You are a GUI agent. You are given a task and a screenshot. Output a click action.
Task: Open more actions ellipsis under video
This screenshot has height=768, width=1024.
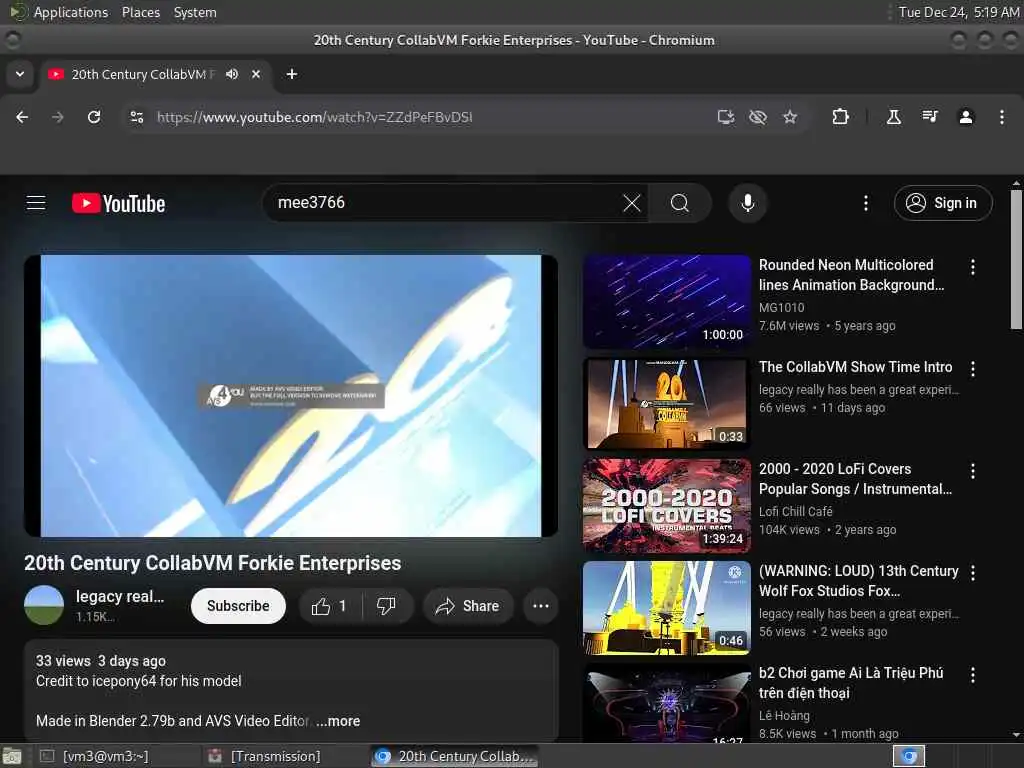pos(541,606)
